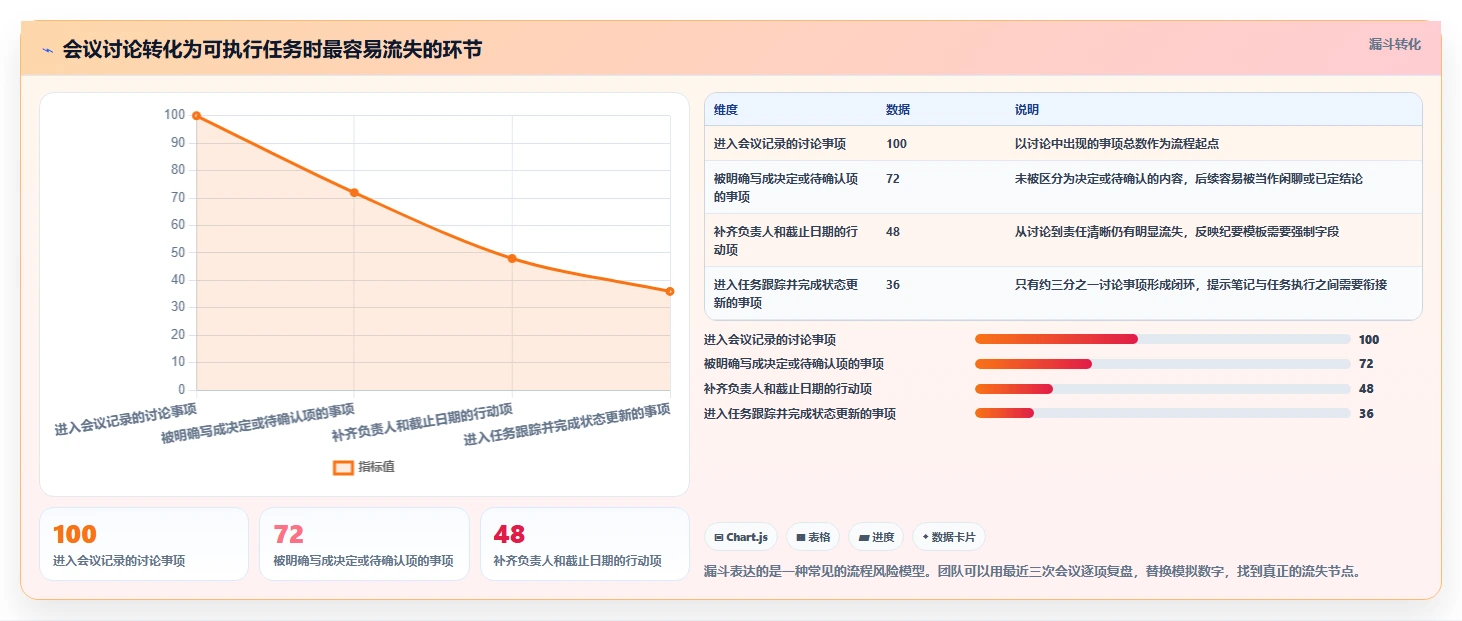The image size is (1462, 621).
Task: Click the y-axis tick label 0
Action: pos(182,389)
